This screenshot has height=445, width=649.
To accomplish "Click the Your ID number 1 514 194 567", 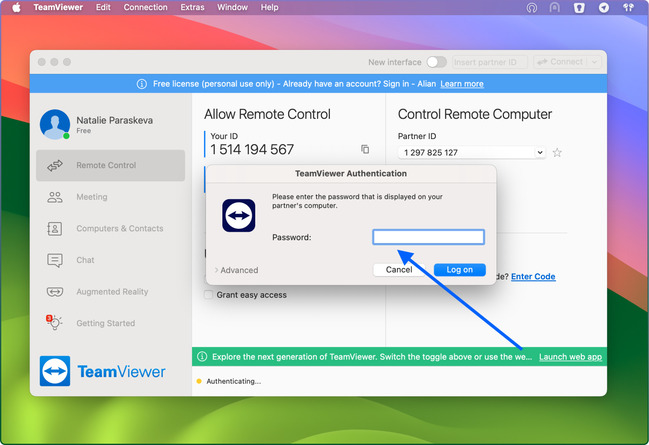I will coord(252,149).
